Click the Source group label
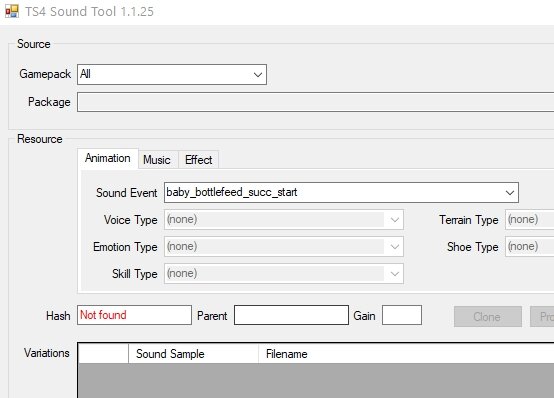Viewport: 554px width, 398px height. (34, 44)
